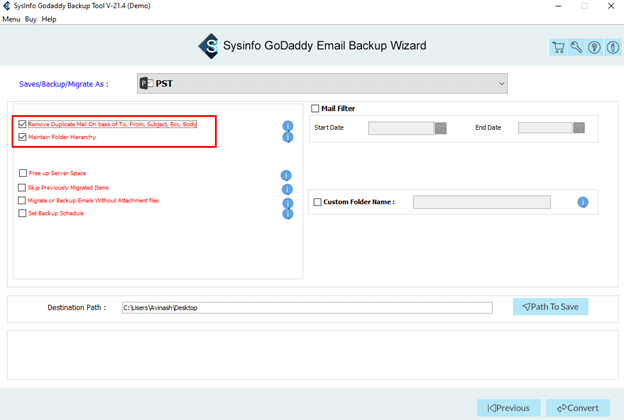
Task: Click the Start Date input field
Action: (x=401, y=128)
